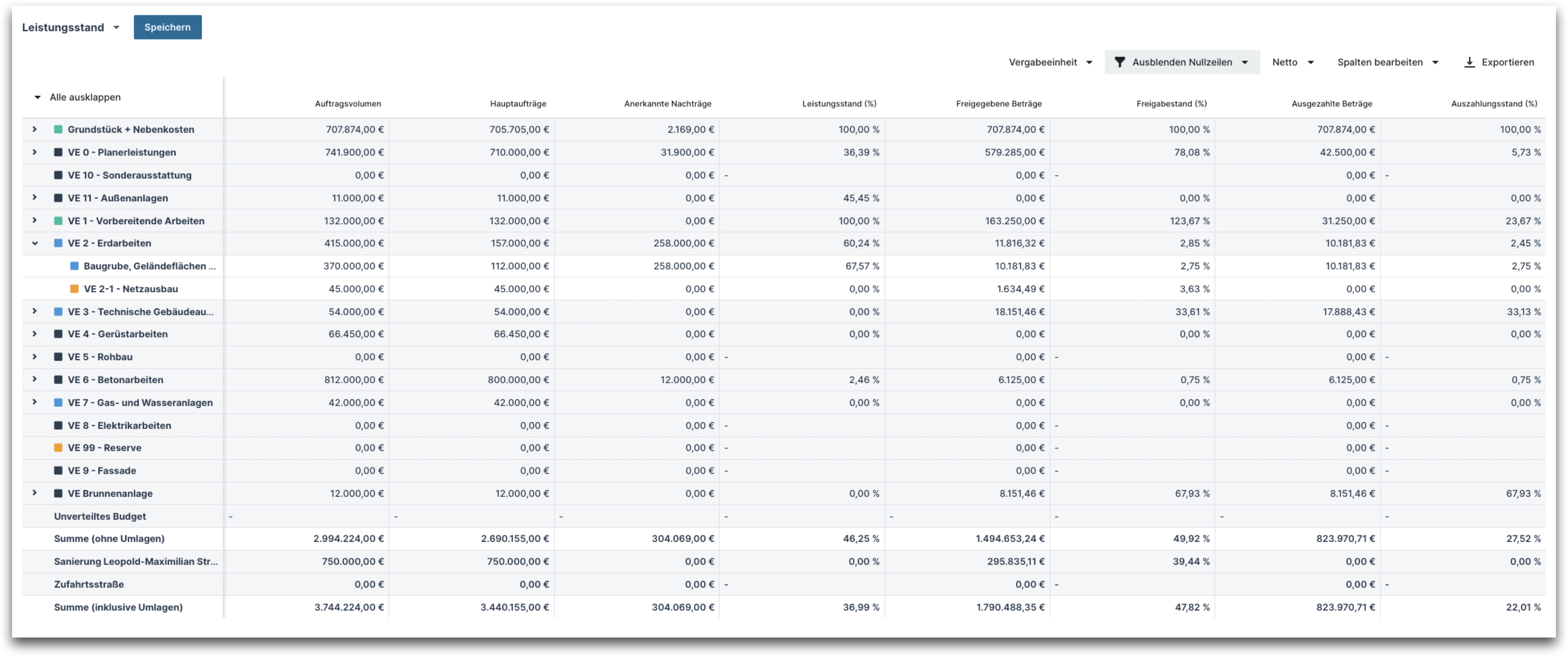Screen dimensions: 1568x656
Task: Expand the VE Brunnenanlage row
Action: pyautogui.click(x=35, y=493)
